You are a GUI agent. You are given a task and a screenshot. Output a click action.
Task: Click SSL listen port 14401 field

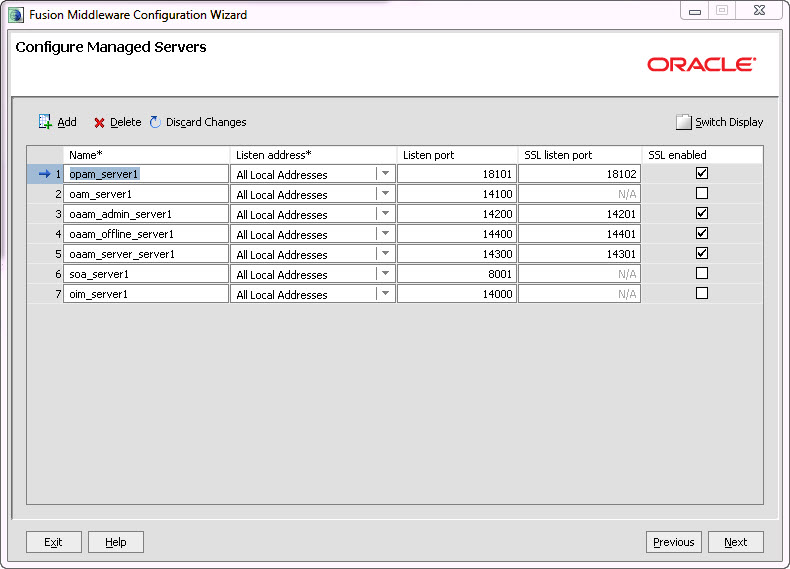579,234
